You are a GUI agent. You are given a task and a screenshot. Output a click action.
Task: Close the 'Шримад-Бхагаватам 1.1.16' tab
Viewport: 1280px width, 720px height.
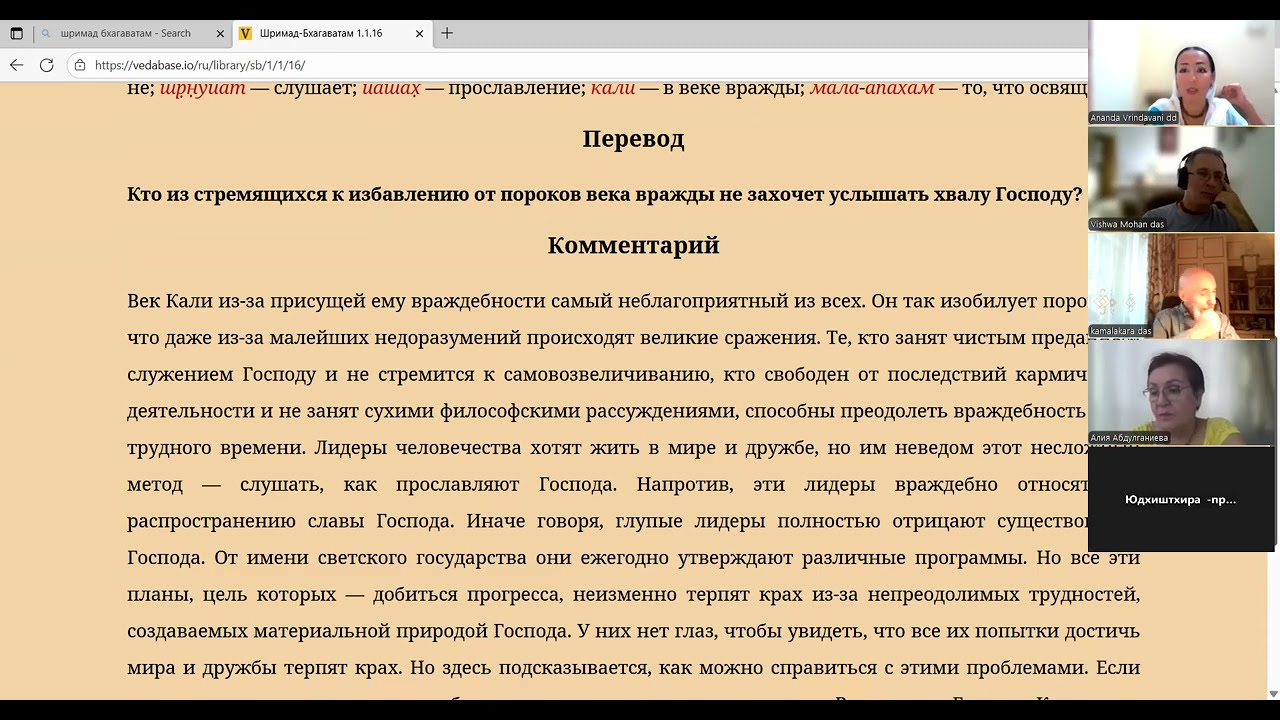(x=419, y=33)
